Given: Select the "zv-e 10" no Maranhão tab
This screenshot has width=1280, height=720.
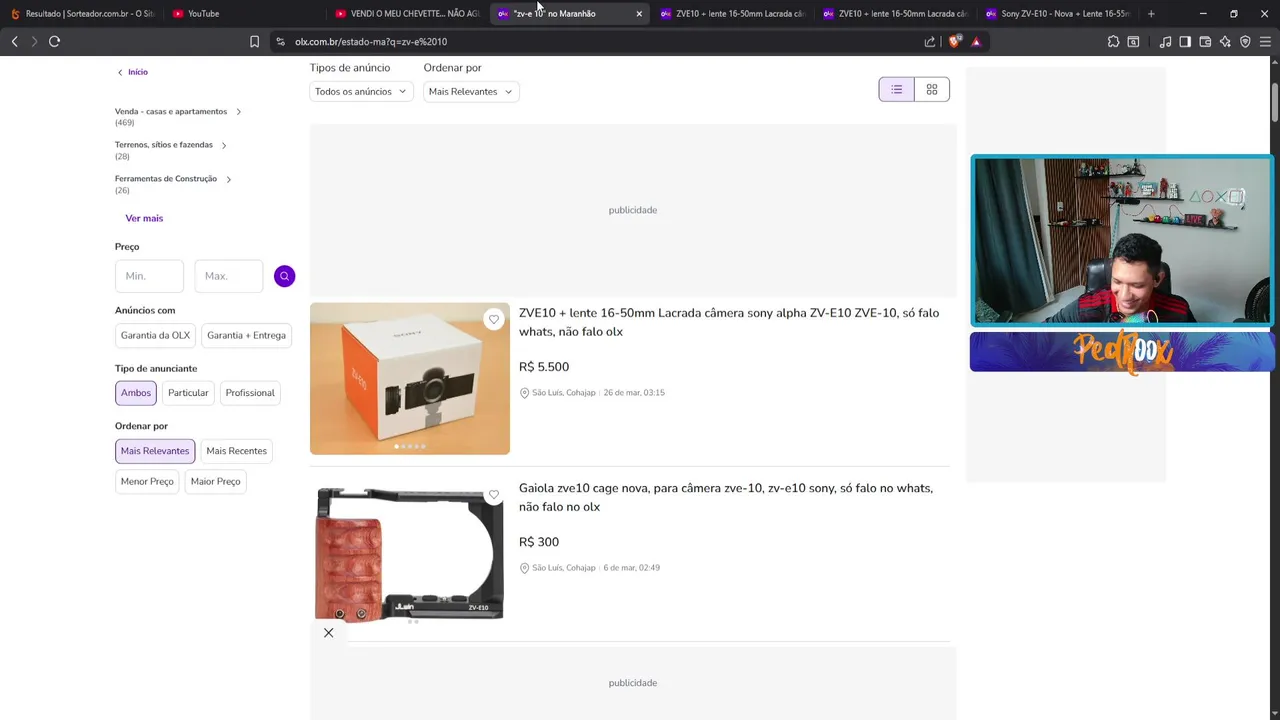Looking at the screenshot, I should [x=570, y=14].
